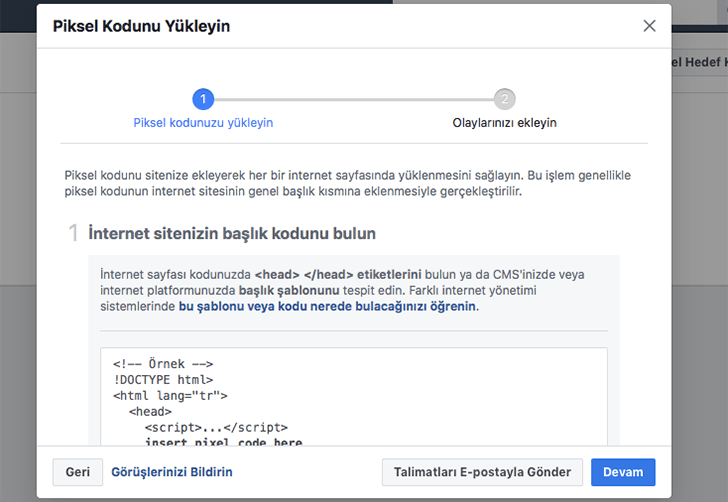Click Talimatları E-postayla Gönder button
This screenshot has height=502, width=728.
(482, 472)
